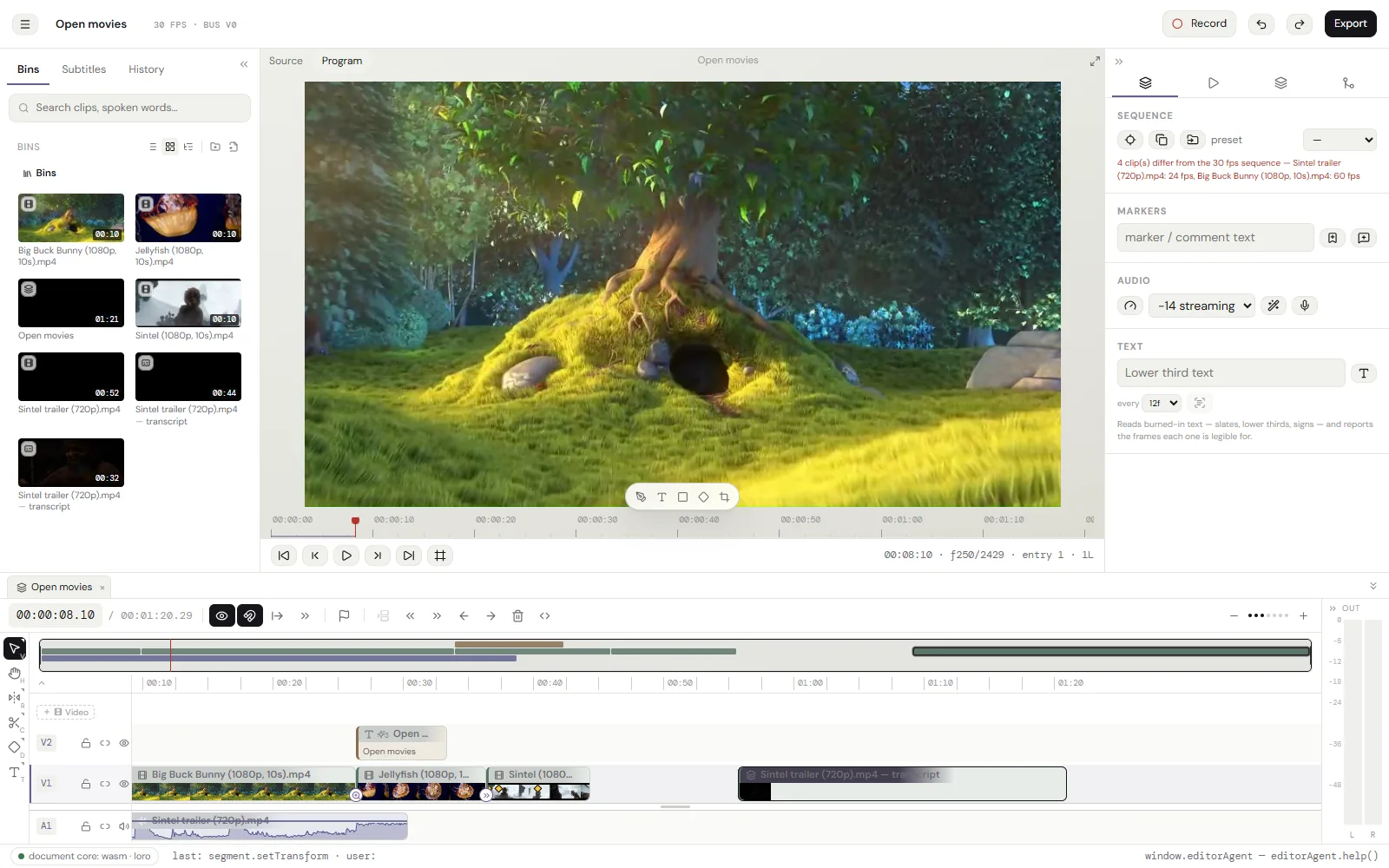
Task: Select the Jellyfish (1080p, 10s).mp4 thumbnail
Action: click(x=188, y=218)
